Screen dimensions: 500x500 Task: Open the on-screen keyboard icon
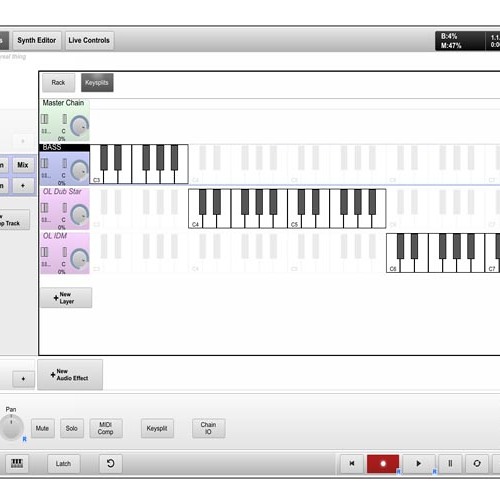[x=17, y=463]
